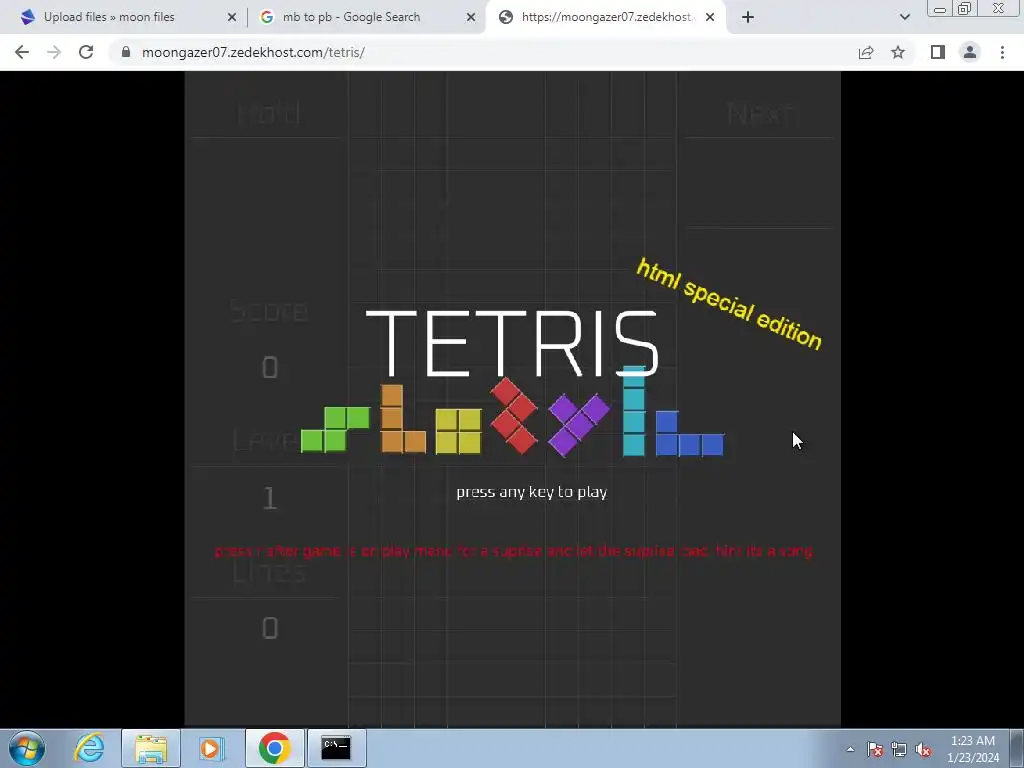Open the taskbar clock showing 1:23 AM
Screen dimensions: 1024x768
(973, 749)
